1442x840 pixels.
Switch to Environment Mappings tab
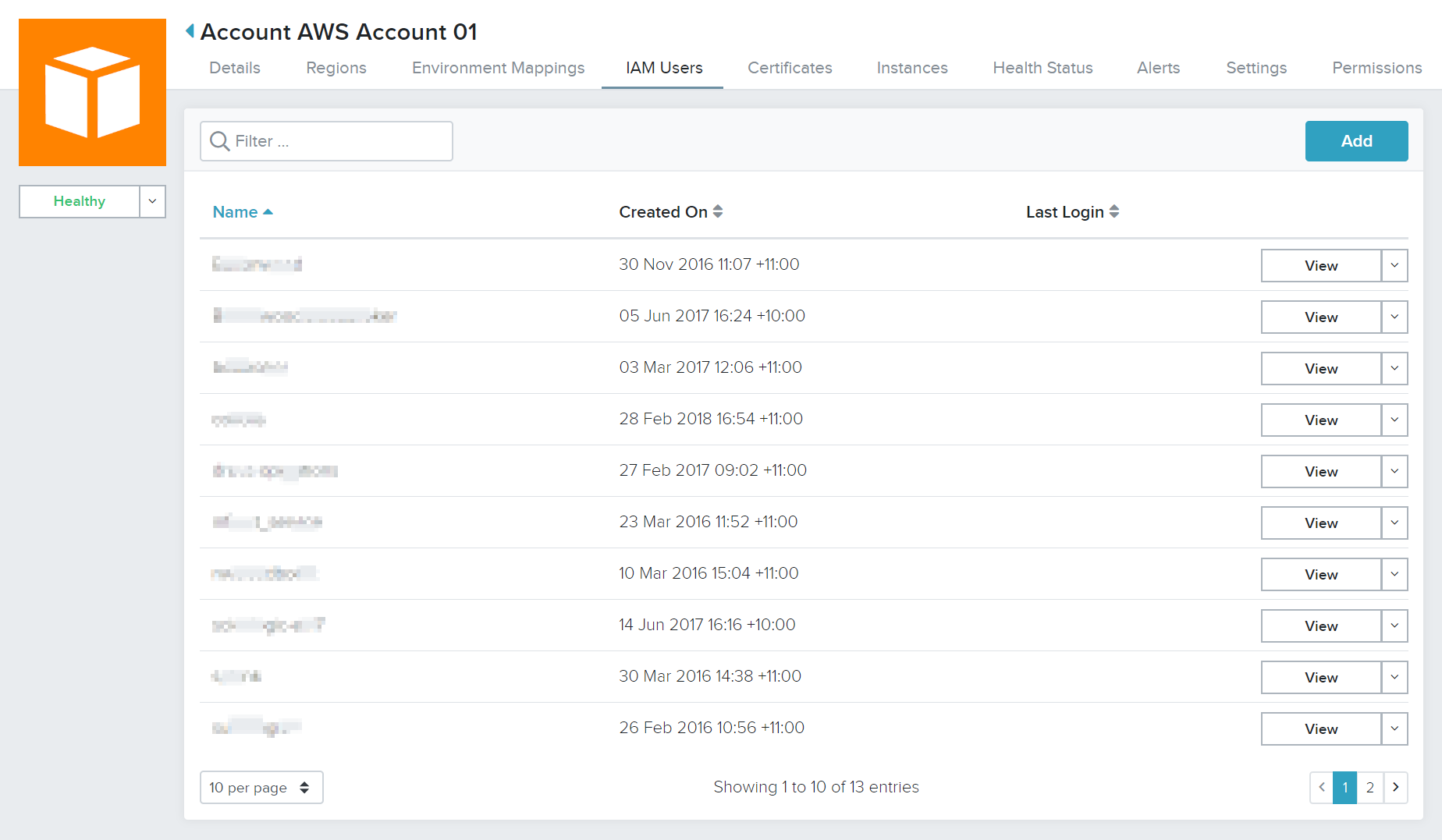(x=499, y=68)
